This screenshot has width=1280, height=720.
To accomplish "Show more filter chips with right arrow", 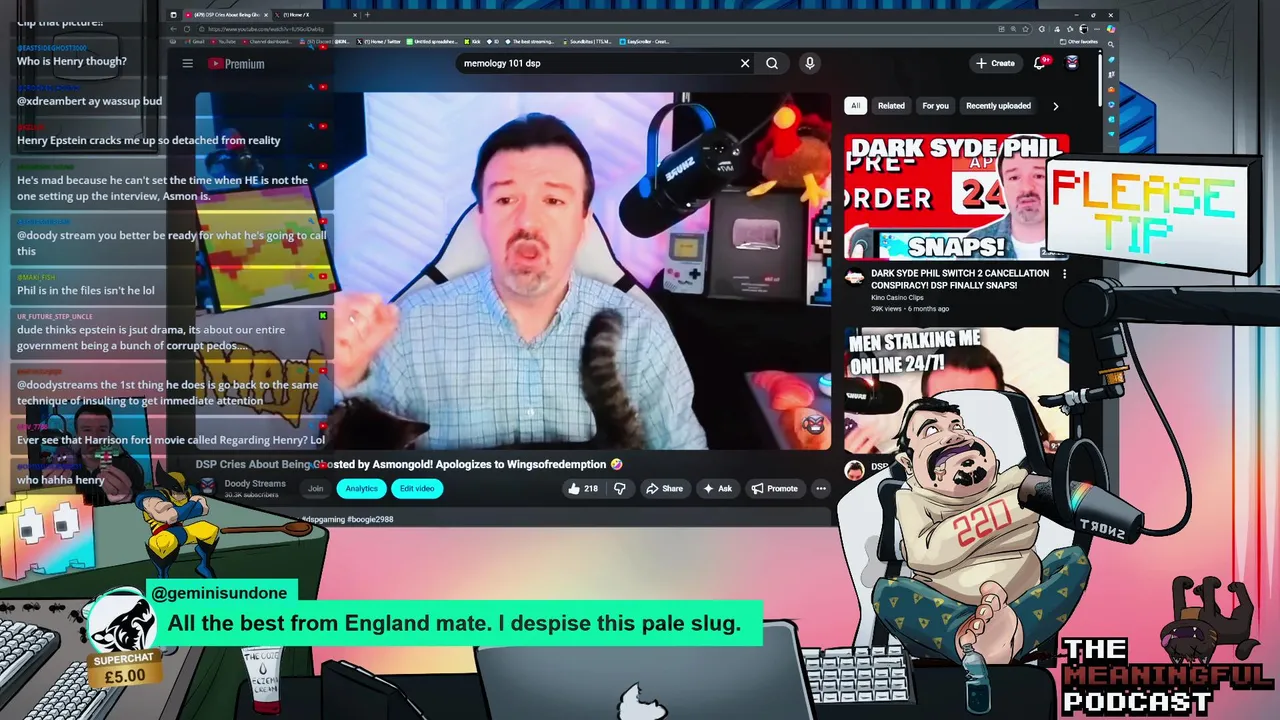I will tap(1055, 106).
